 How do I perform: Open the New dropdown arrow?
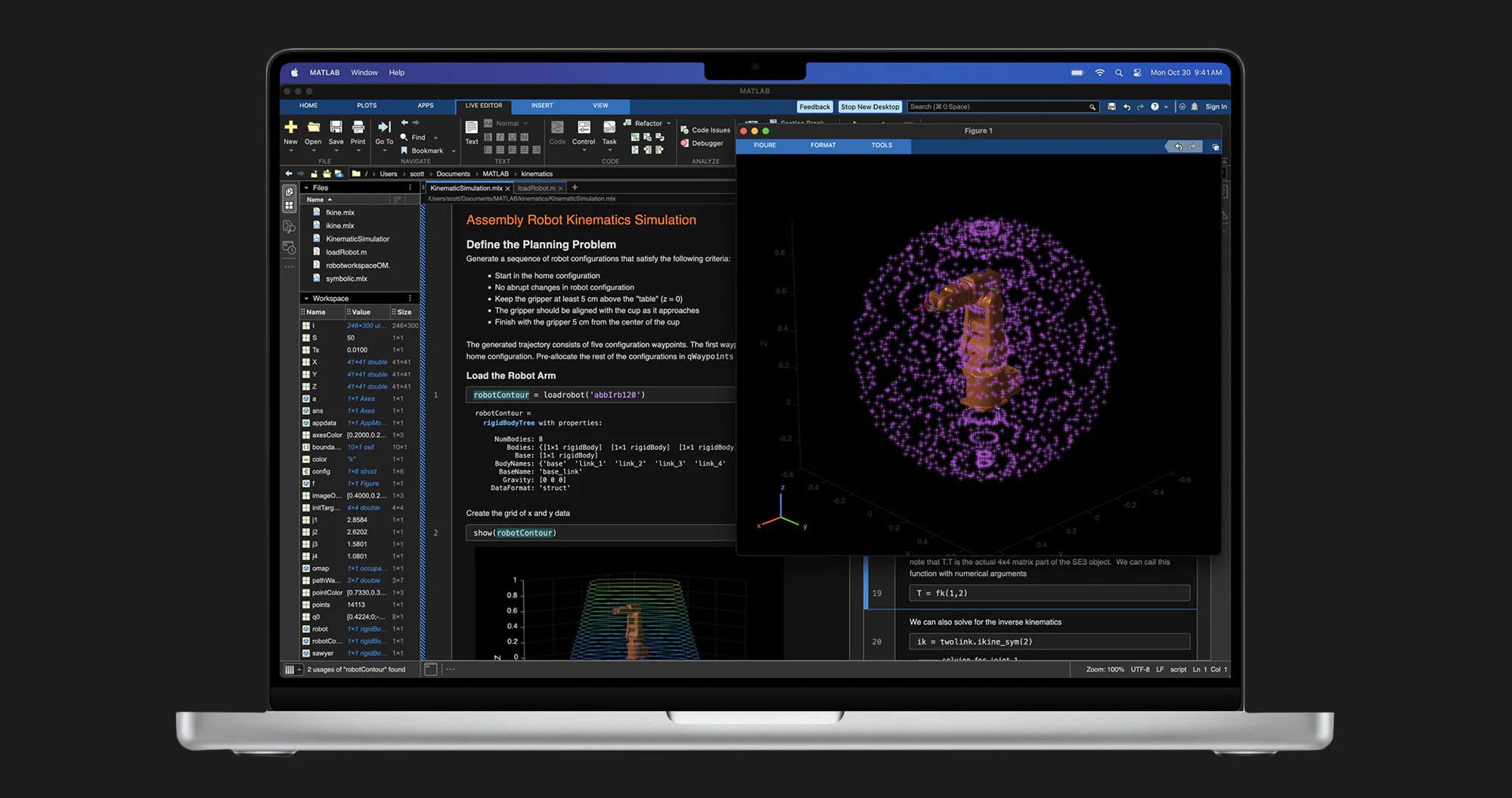pos(291,151)
